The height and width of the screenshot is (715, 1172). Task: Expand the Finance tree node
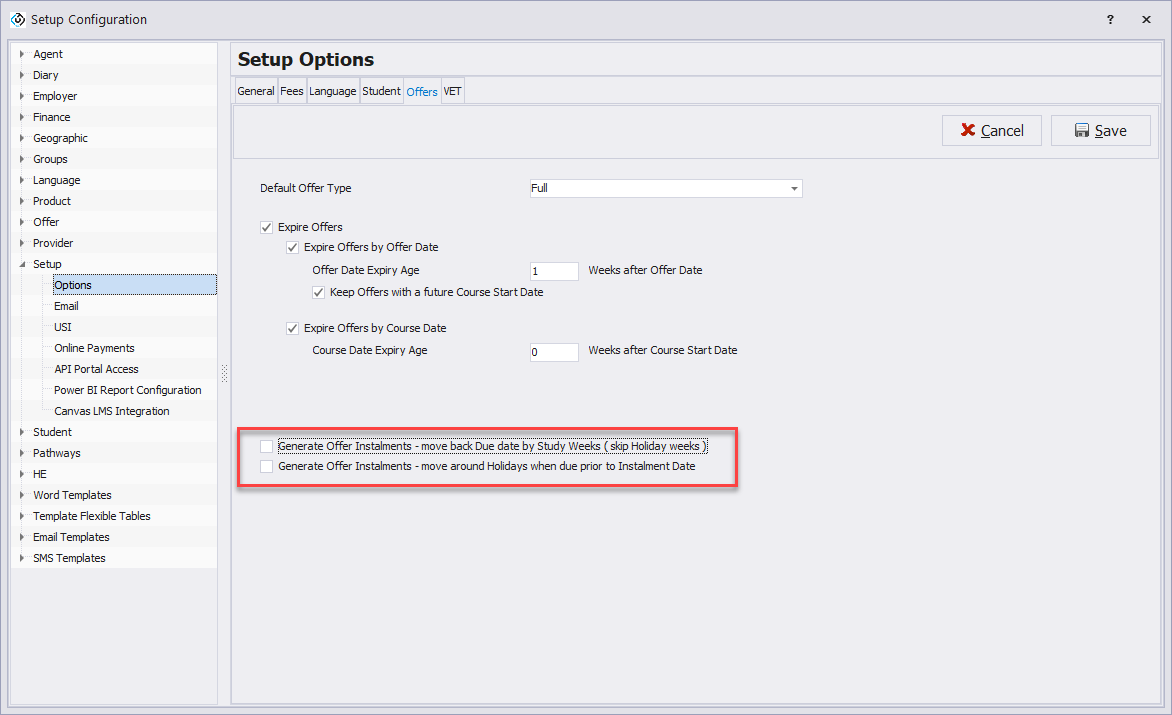click(x=22, y=117)
